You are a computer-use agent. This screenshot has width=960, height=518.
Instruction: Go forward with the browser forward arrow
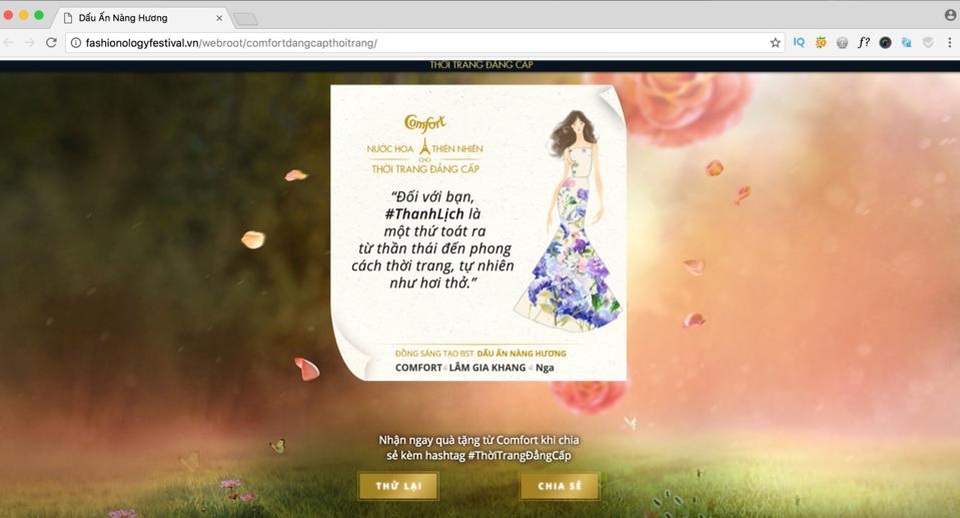point(29,42)
